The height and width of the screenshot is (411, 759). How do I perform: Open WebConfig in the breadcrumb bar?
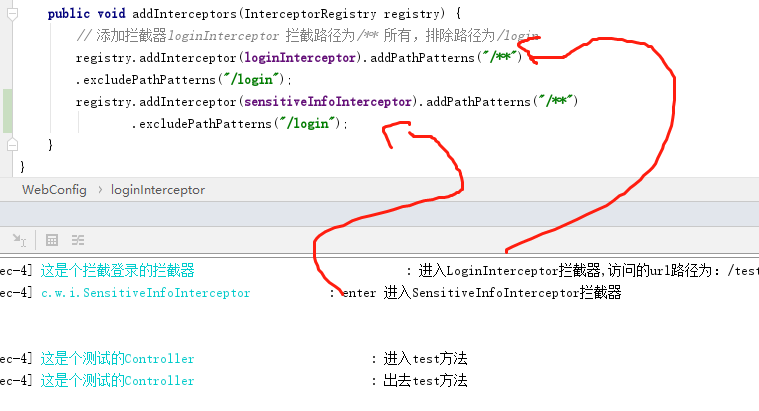tap(54, 190)
